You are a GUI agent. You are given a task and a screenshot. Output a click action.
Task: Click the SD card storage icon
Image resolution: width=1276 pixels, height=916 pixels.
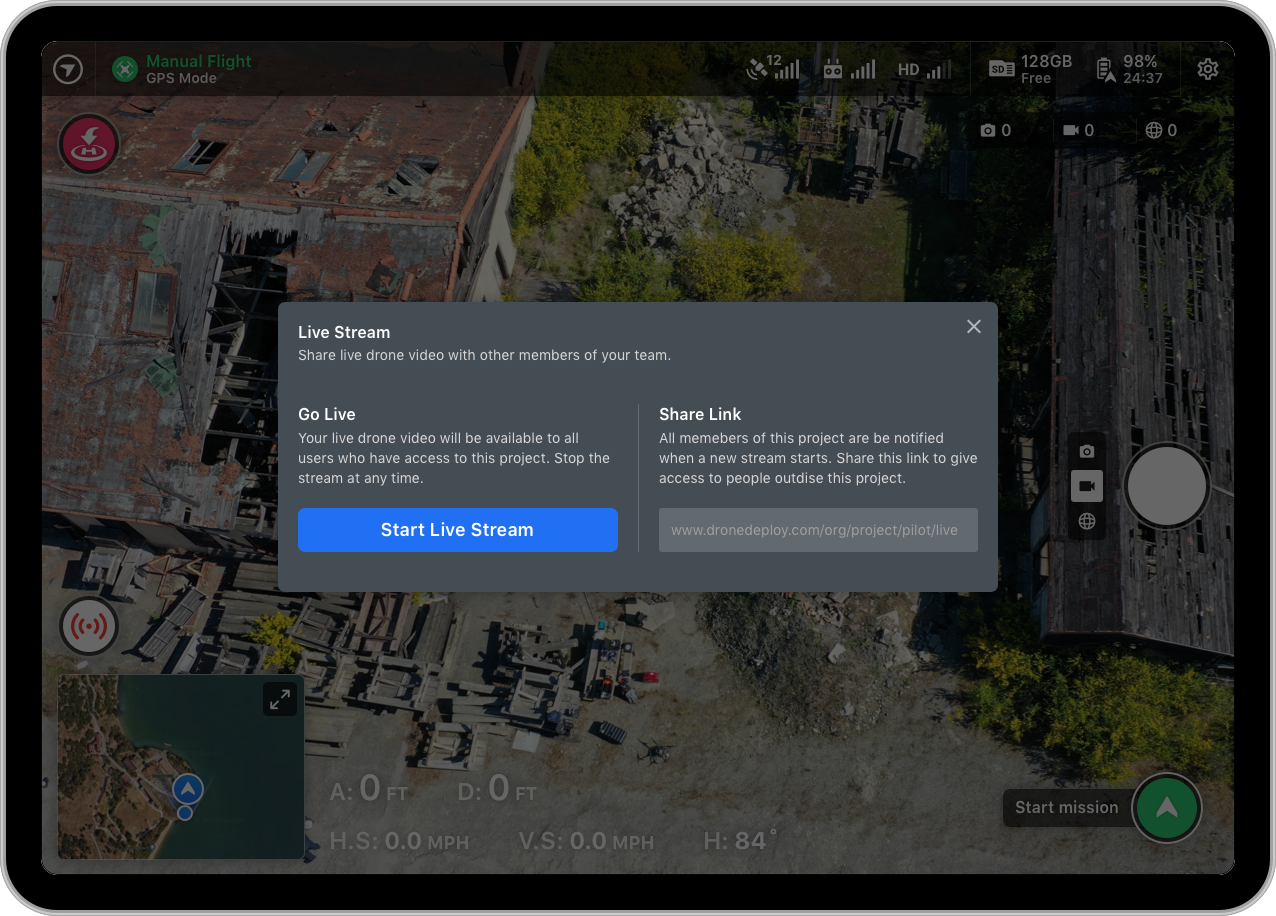[1001, 69]
